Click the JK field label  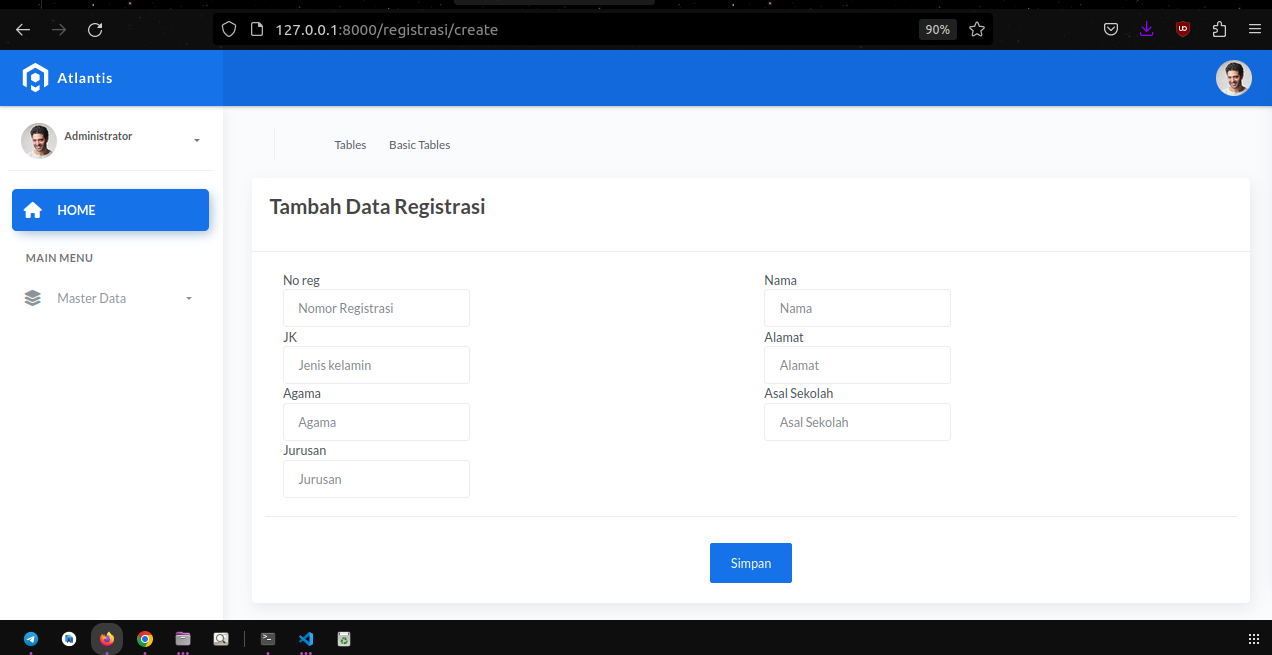click(290, 337)
